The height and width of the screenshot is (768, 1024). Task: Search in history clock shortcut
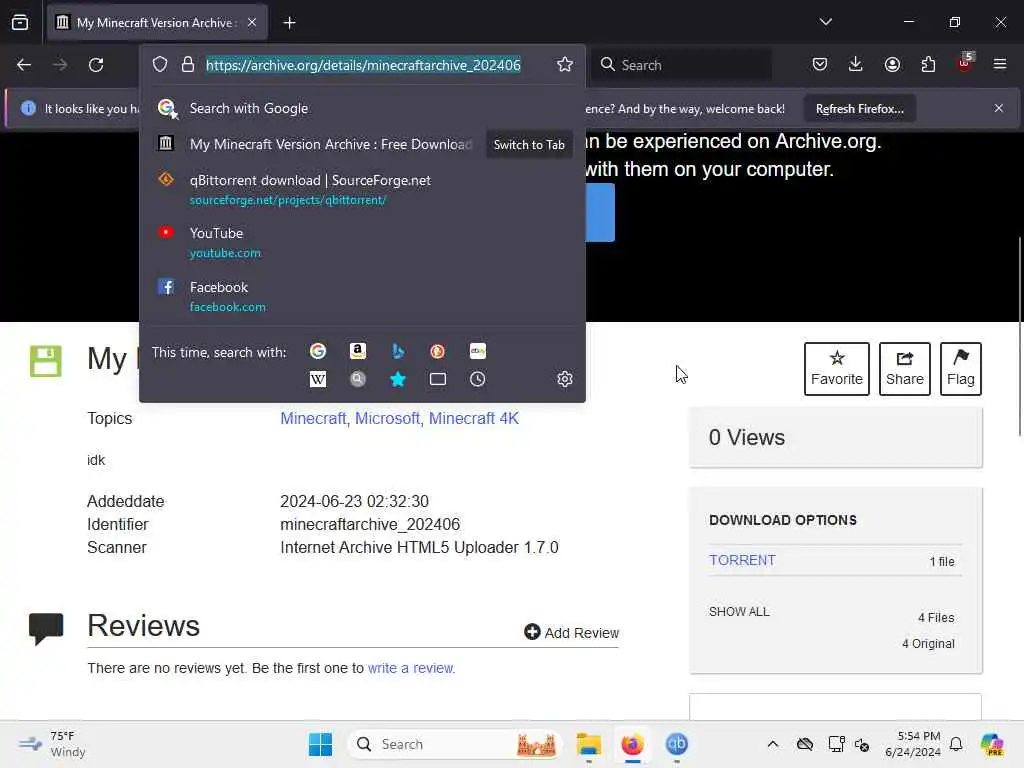pos(477,379)
